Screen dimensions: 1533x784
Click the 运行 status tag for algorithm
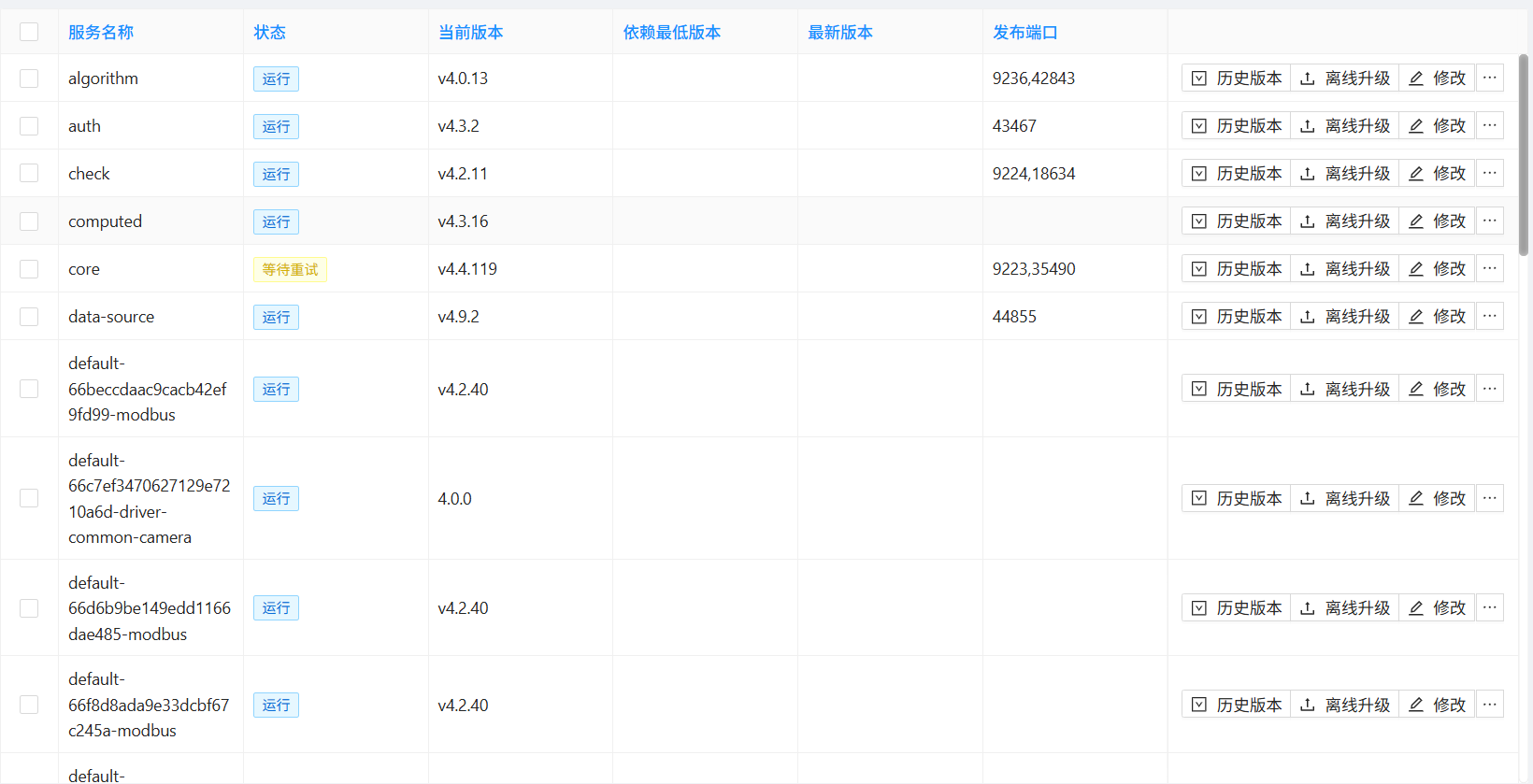276,79
